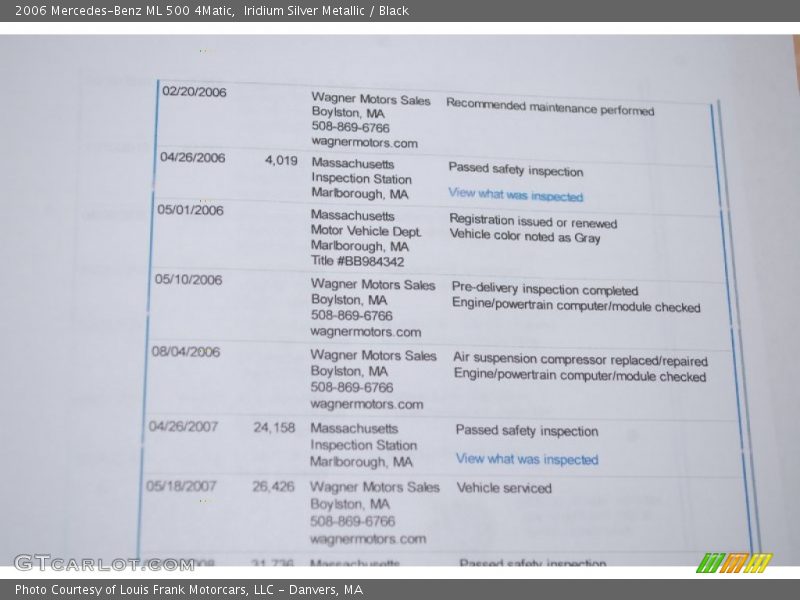Click 'Vehicle serviced' text

point(504,488)
